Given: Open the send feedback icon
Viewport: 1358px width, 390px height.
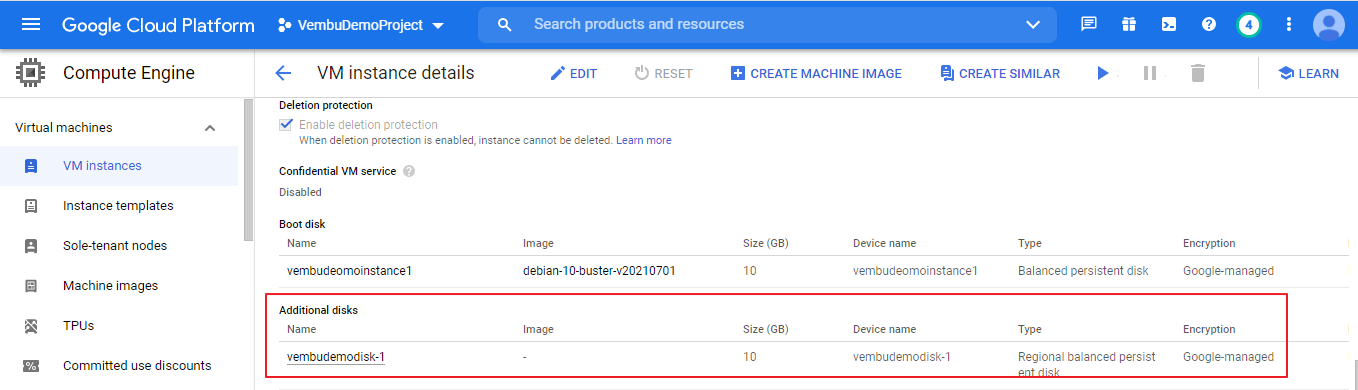Looking at the screenshot, I should click(1089, 24).
